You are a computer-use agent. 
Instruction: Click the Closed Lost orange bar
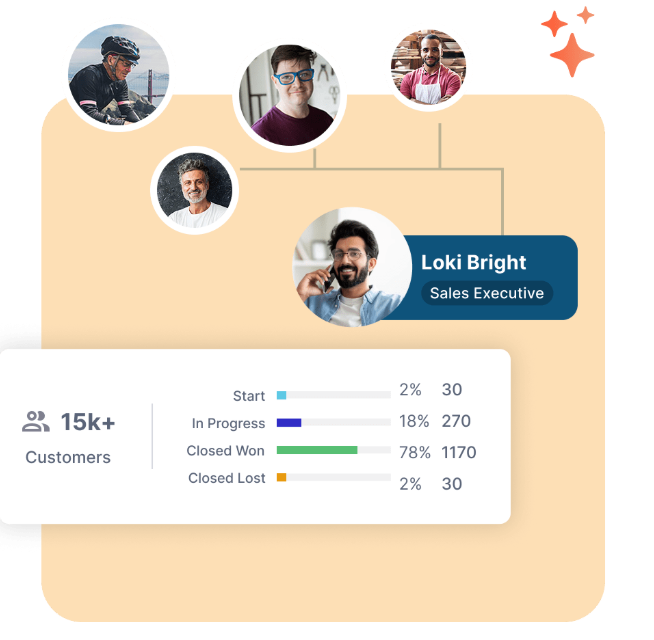tap(282, 477)
